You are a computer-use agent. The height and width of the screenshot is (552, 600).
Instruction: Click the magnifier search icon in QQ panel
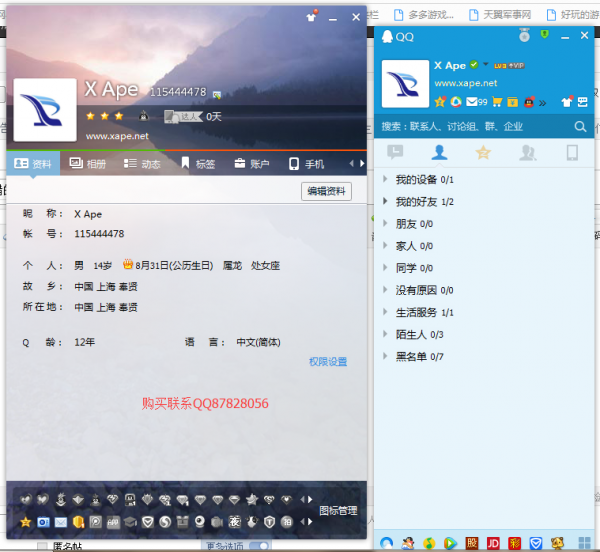[580, 126]
